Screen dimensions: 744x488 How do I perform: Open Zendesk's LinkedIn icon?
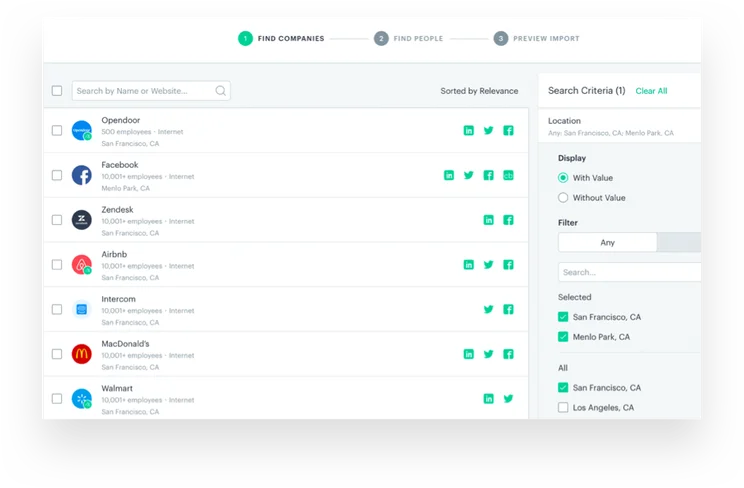[488, 220]
